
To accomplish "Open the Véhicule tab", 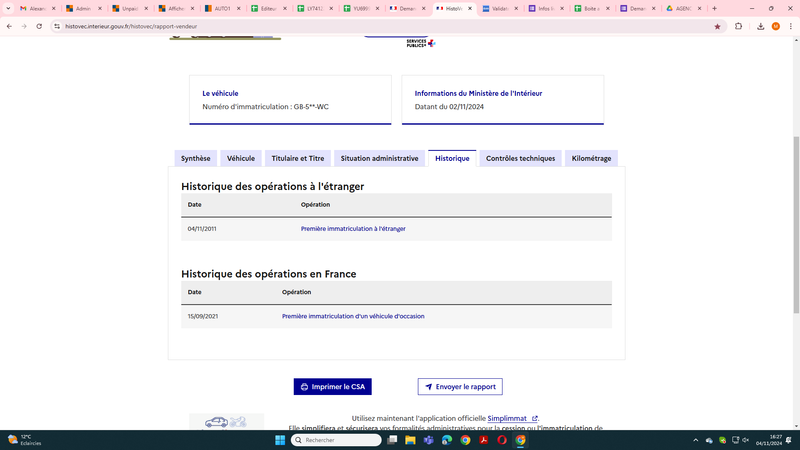I will [241, 158].
